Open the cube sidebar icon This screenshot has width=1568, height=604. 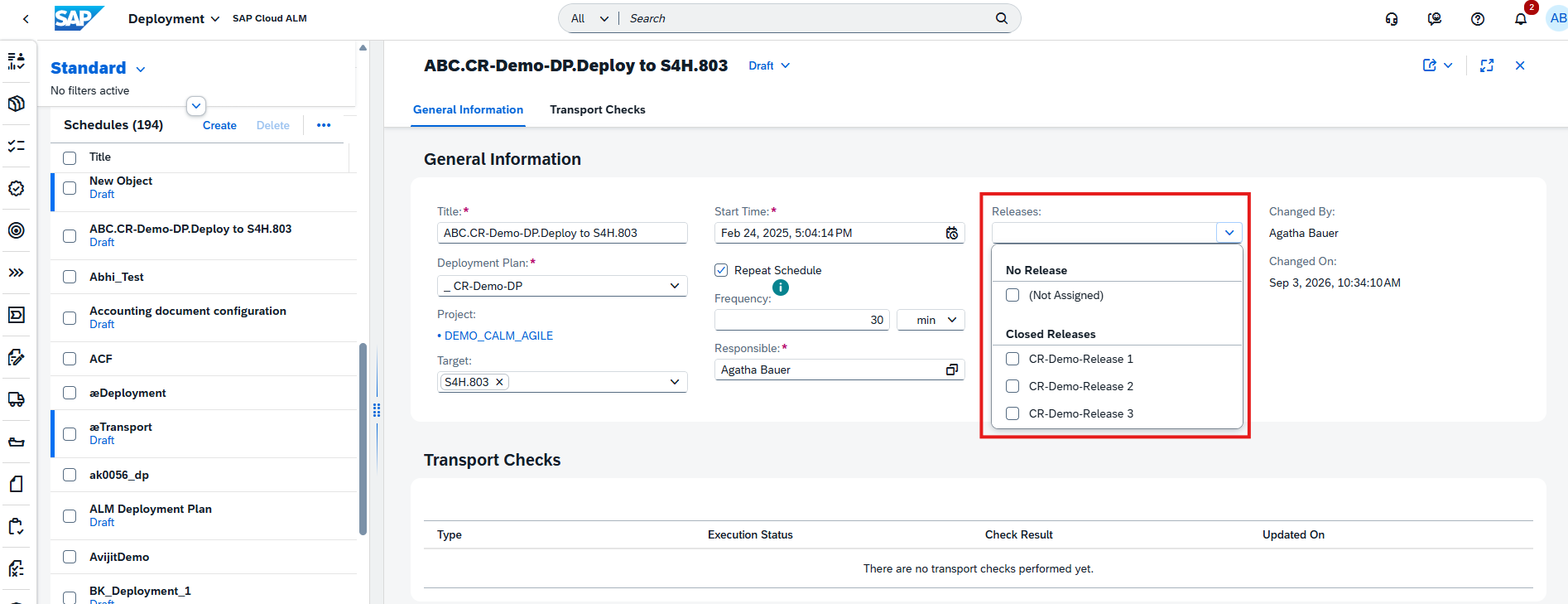tap(16, 104)
